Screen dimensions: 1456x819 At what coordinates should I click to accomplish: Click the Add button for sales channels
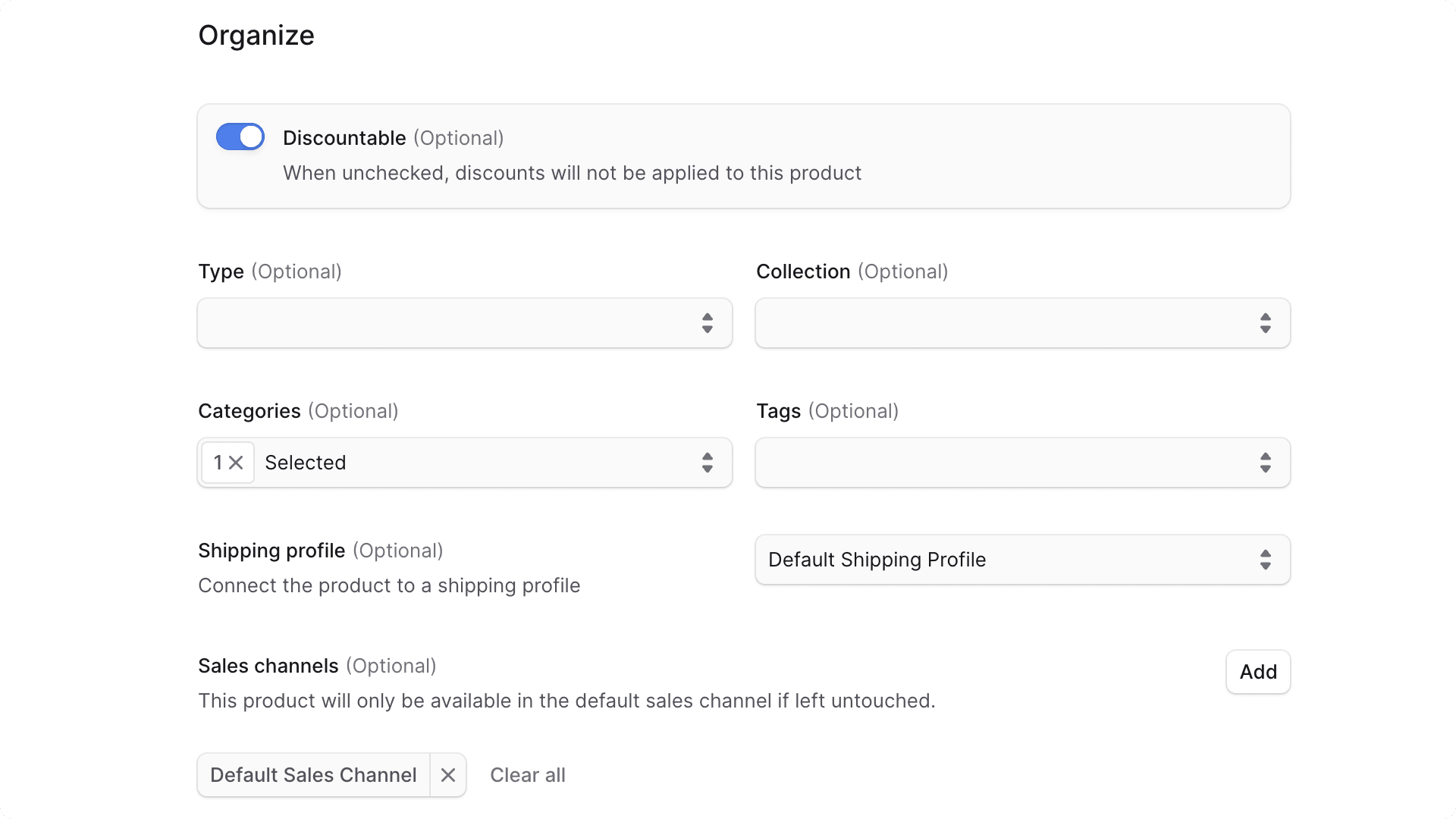(x=1257, y=672)
